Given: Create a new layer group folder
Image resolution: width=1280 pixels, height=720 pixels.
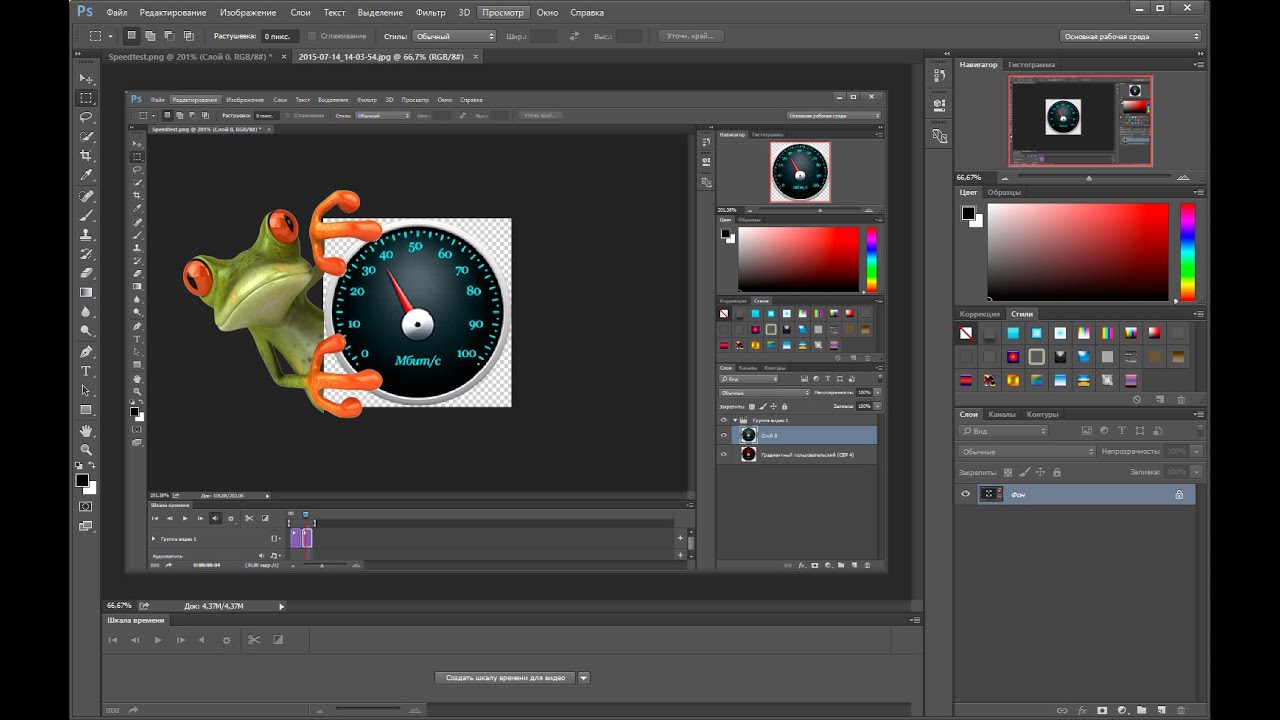Looking at the screenshot, I should (1141, 710).
